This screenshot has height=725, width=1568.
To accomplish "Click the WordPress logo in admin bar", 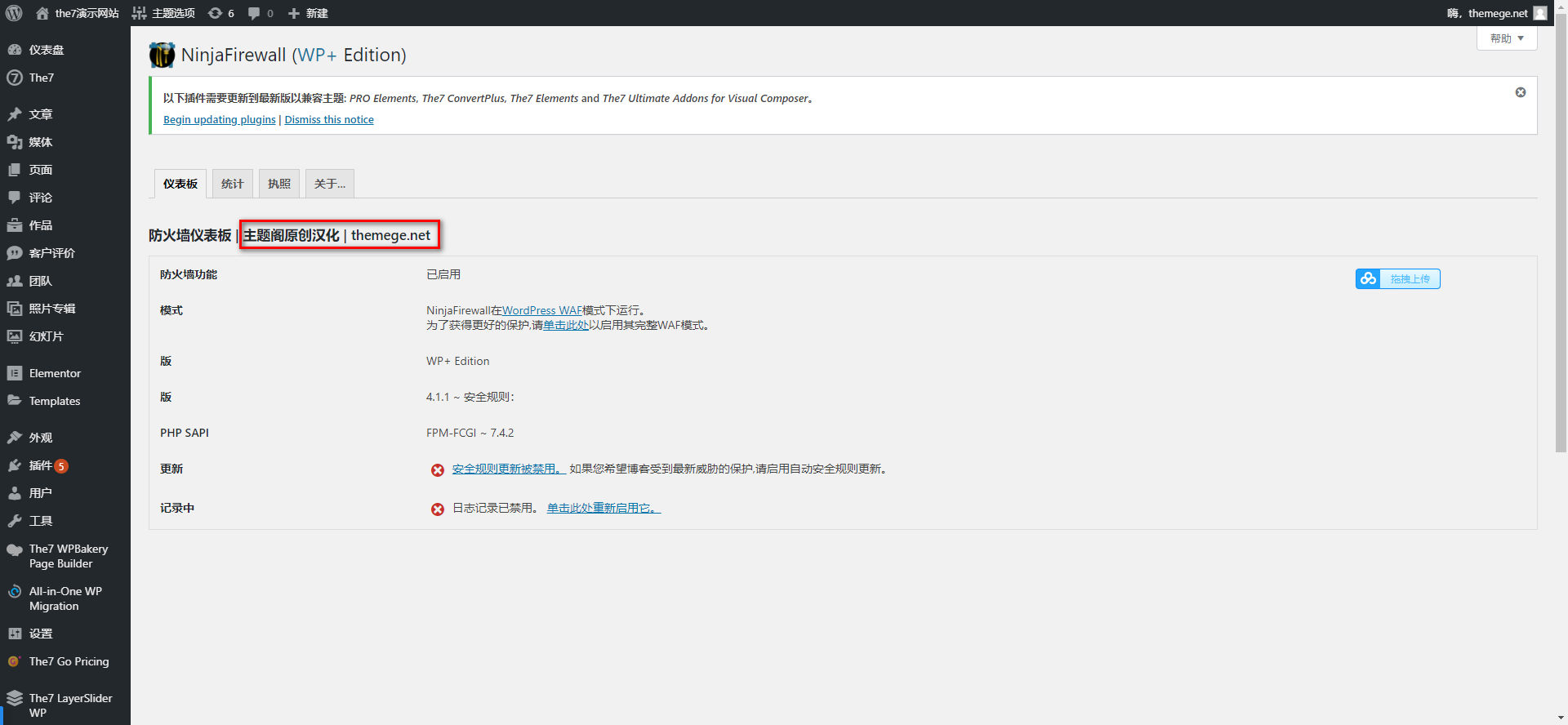I will tap(14, 13).
